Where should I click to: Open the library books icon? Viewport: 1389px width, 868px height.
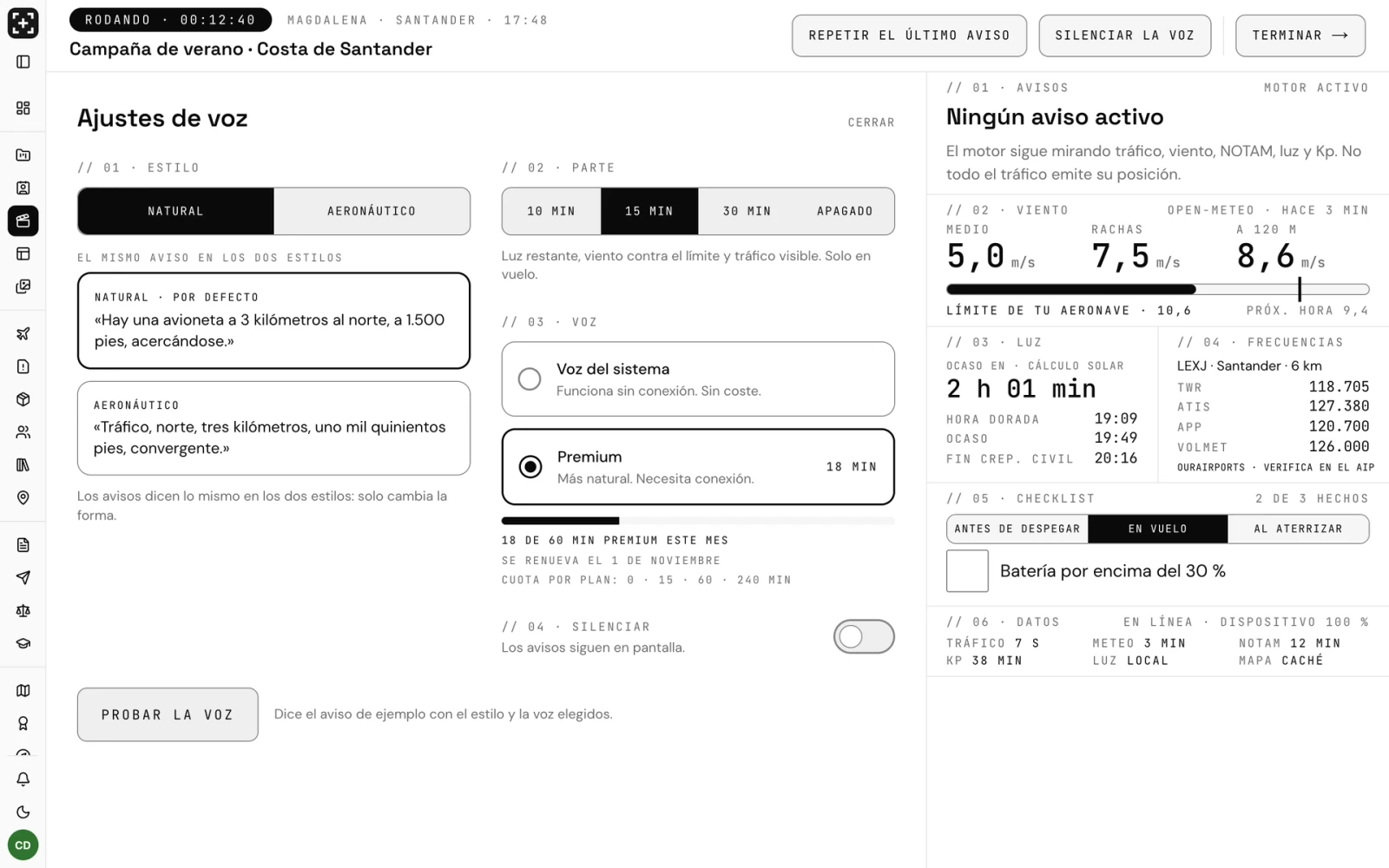(23, 465)
